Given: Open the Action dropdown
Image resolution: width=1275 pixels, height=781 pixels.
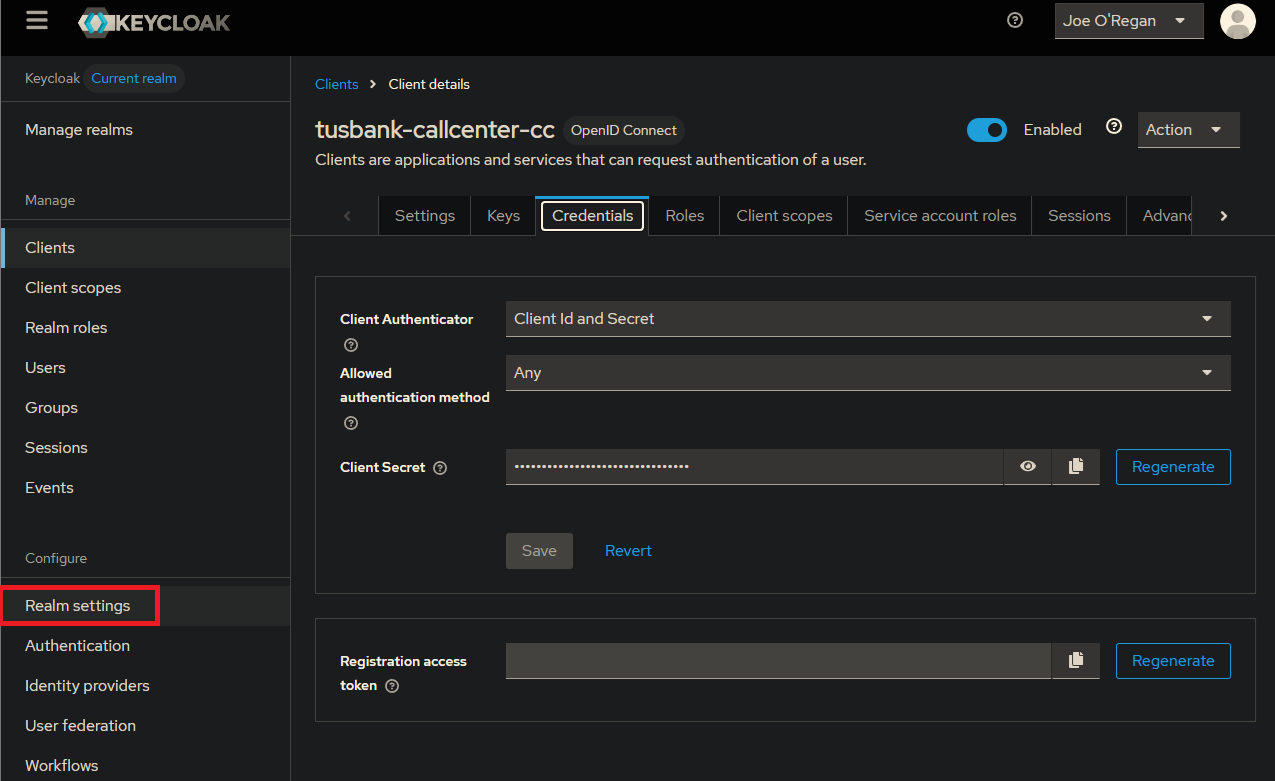Looking at the screenshot, I should click(1188, 130).
